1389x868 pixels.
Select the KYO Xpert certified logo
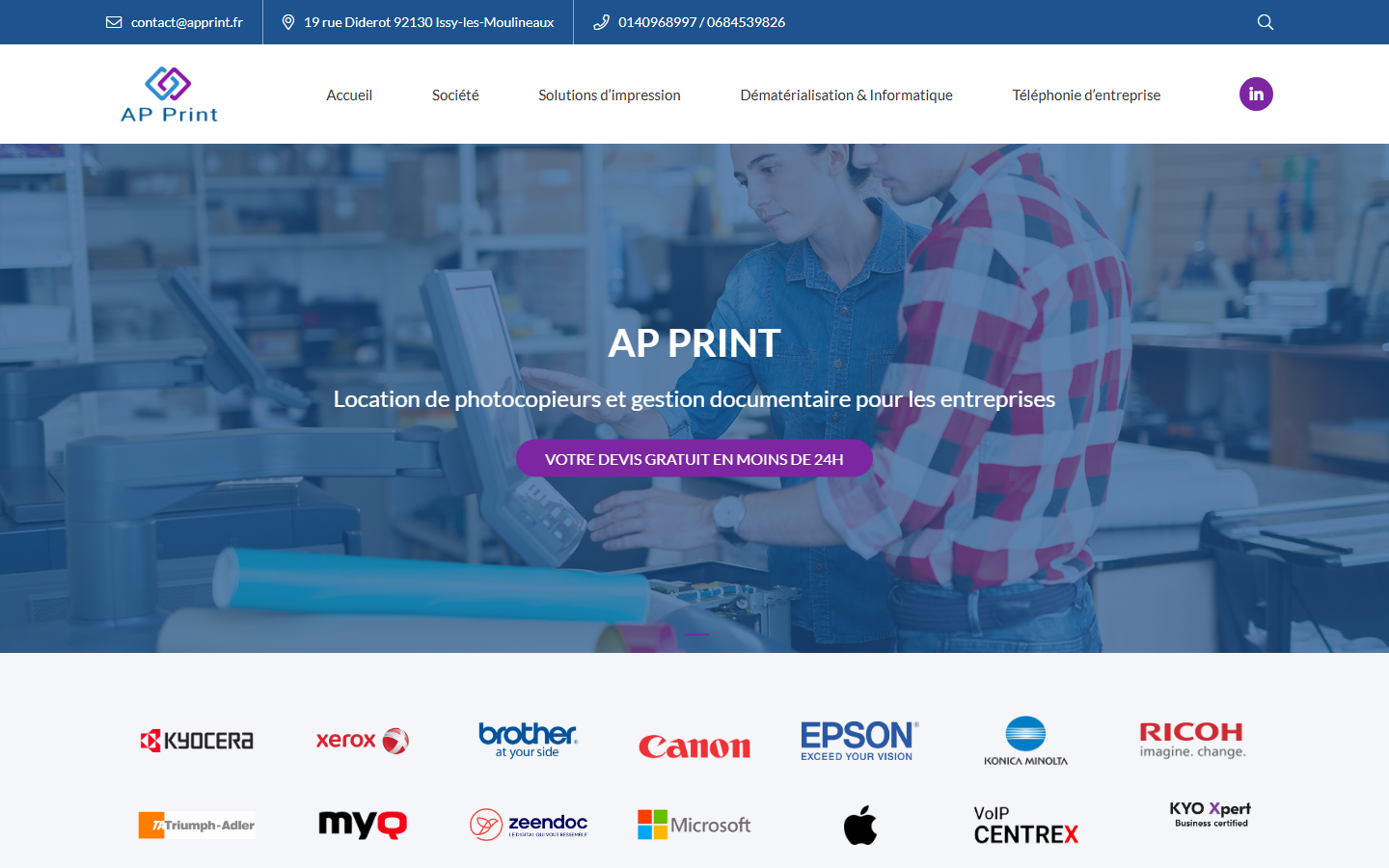[x=1211, y=814]
